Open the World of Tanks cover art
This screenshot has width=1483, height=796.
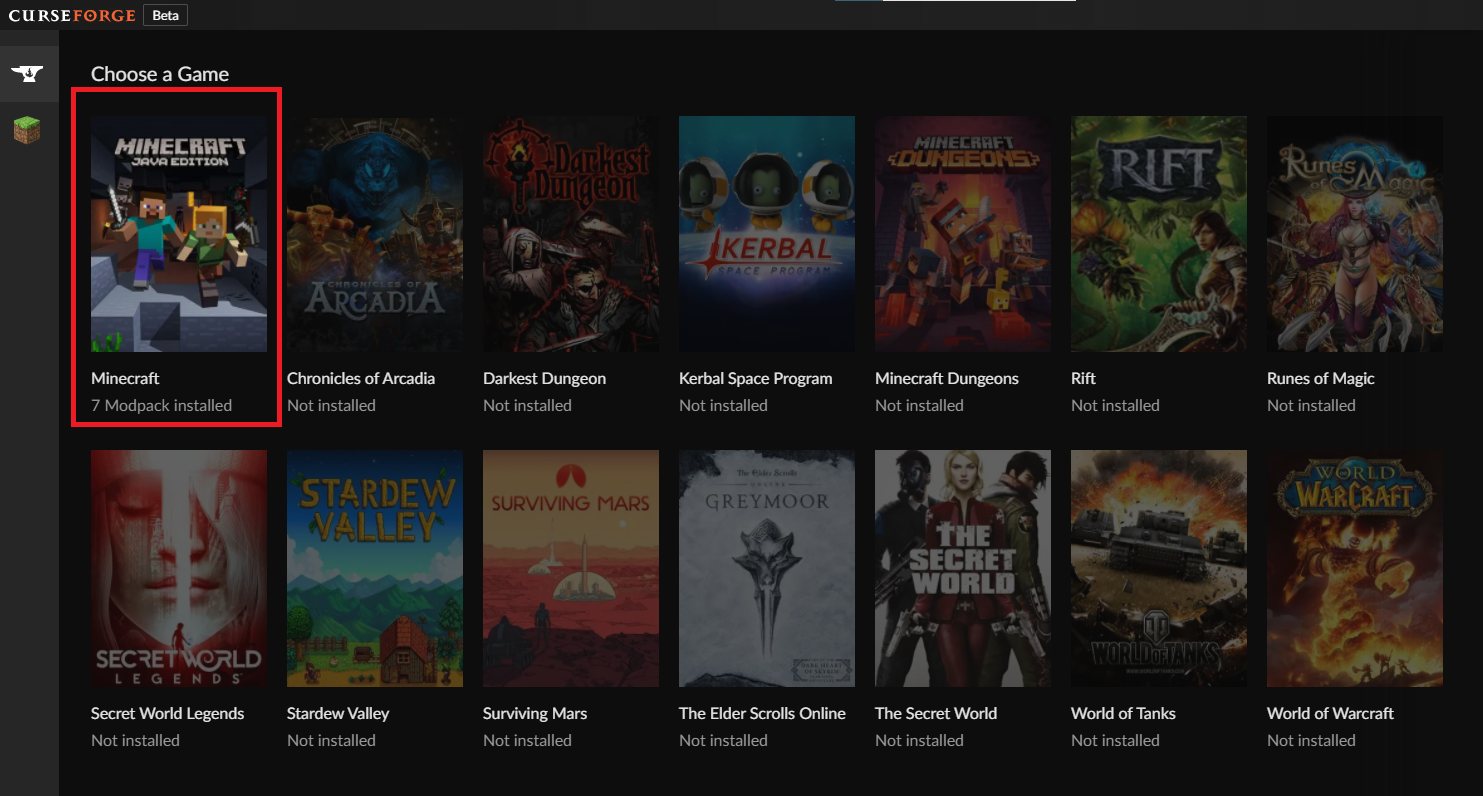(x=1159, y=568)
